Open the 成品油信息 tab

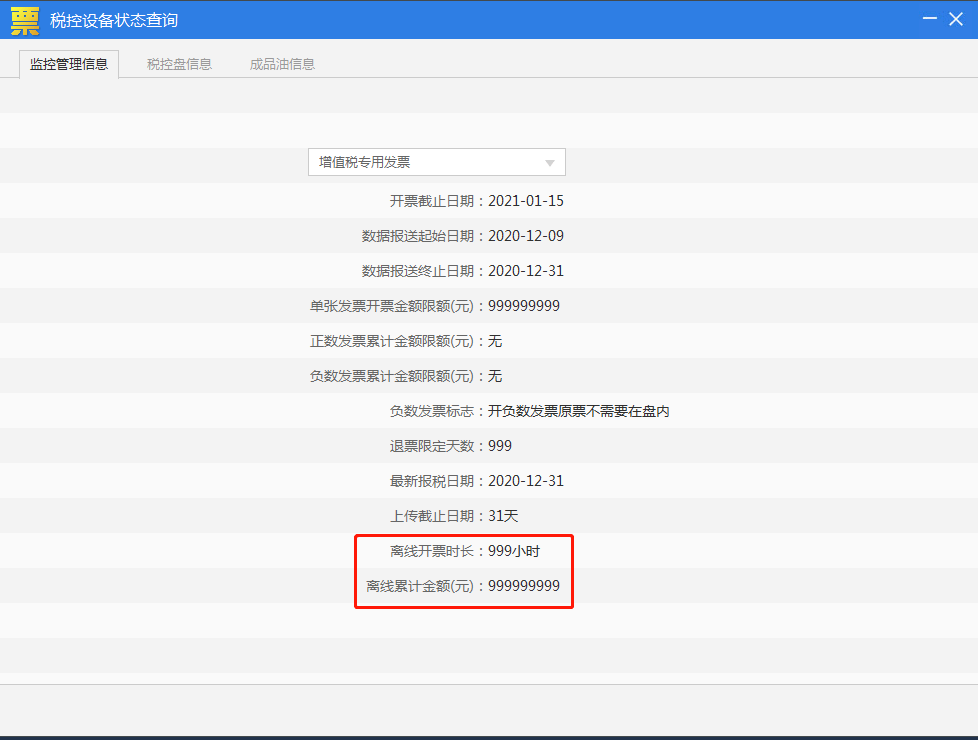(282, 64)
